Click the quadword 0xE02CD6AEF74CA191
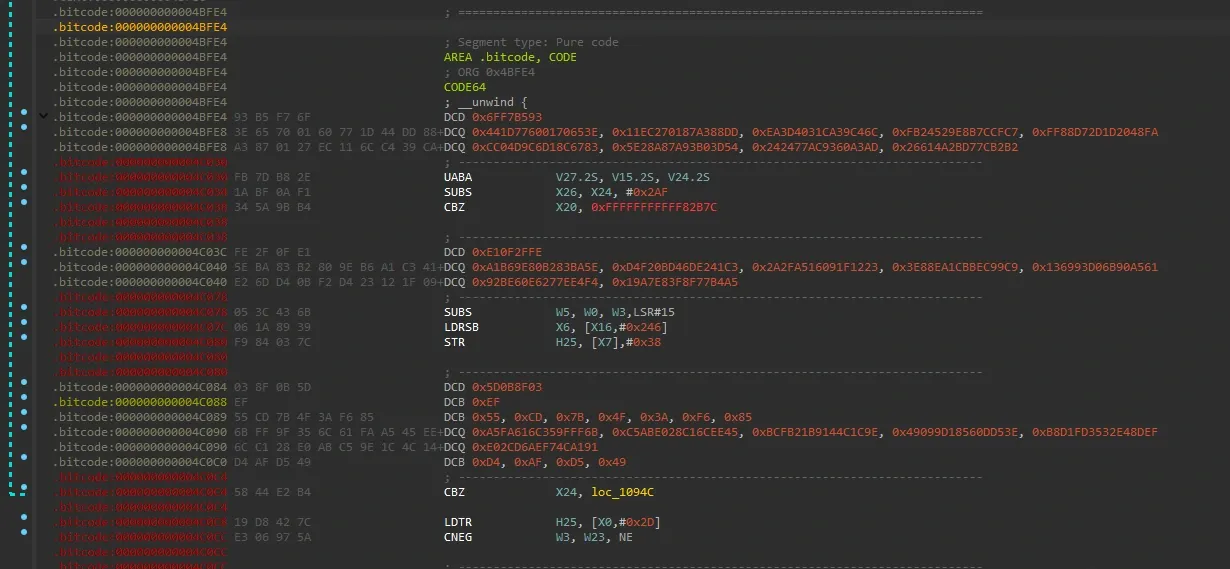 pyautogui.click(x=535, y=447)
